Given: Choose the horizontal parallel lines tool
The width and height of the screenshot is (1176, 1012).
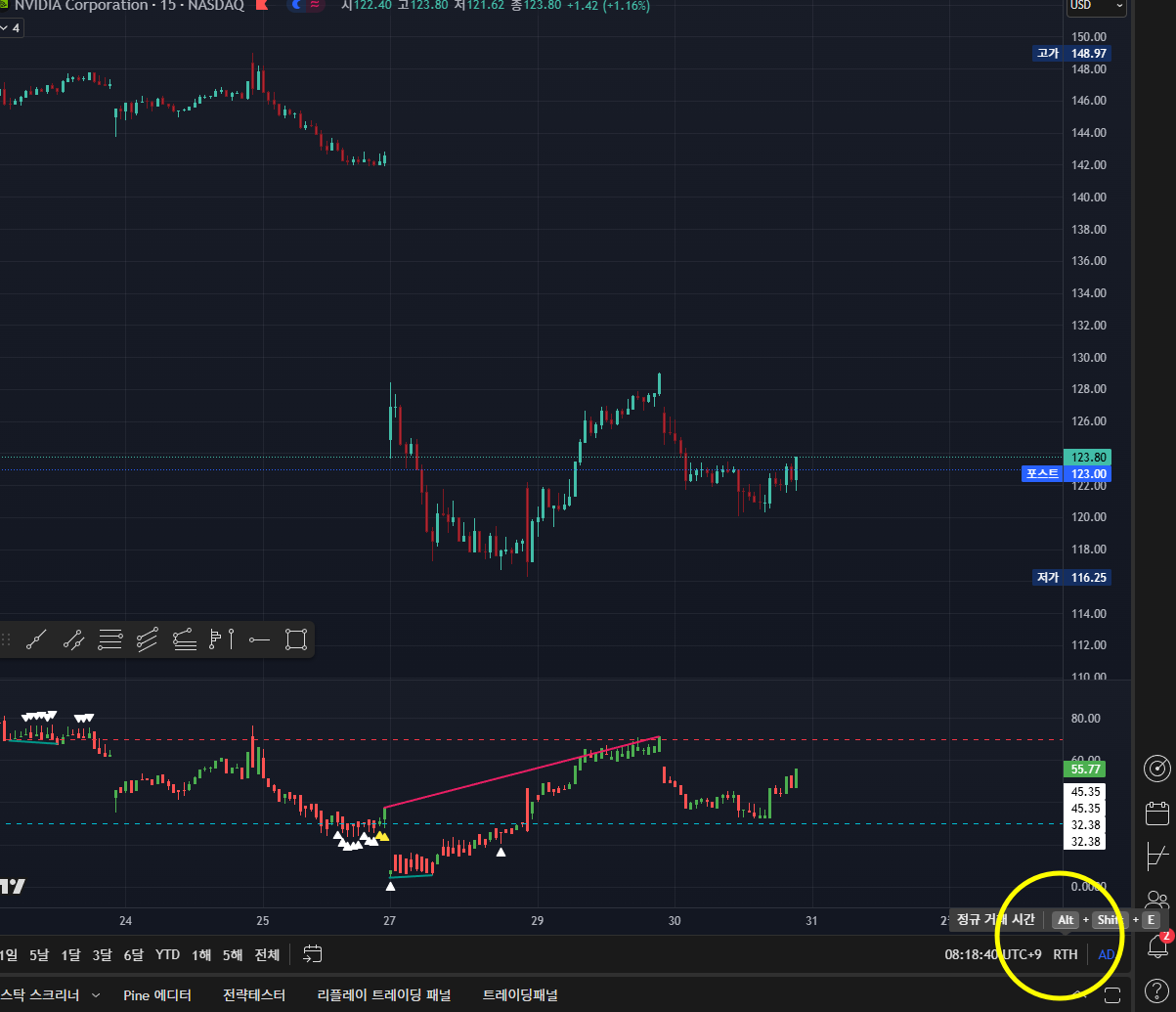Looking at the screenshot, I should 110,640.
